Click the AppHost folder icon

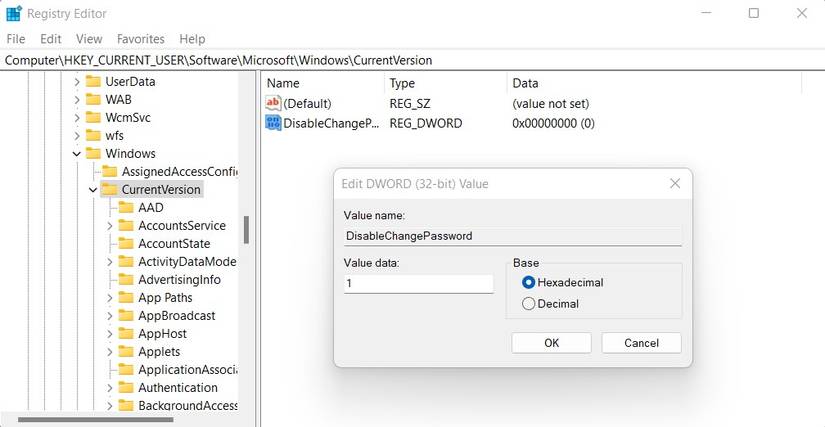coord(126,333)
